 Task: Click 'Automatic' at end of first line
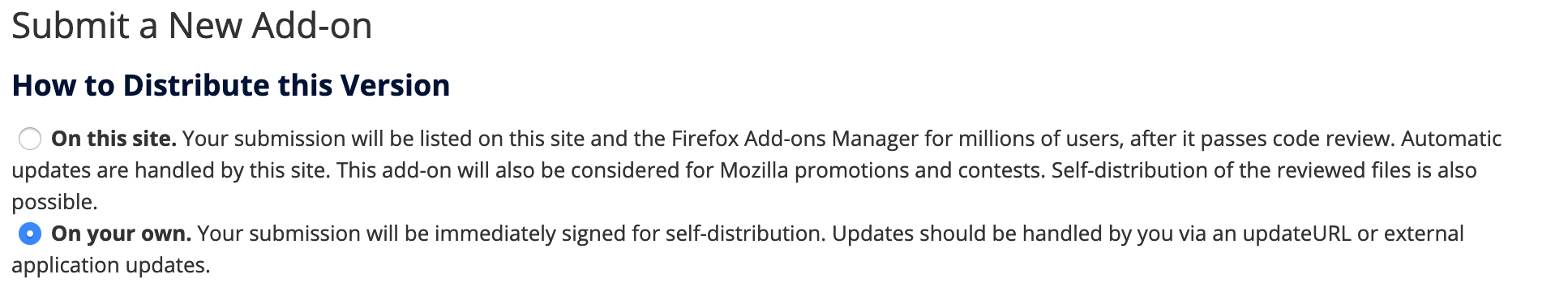(1451, 139)
